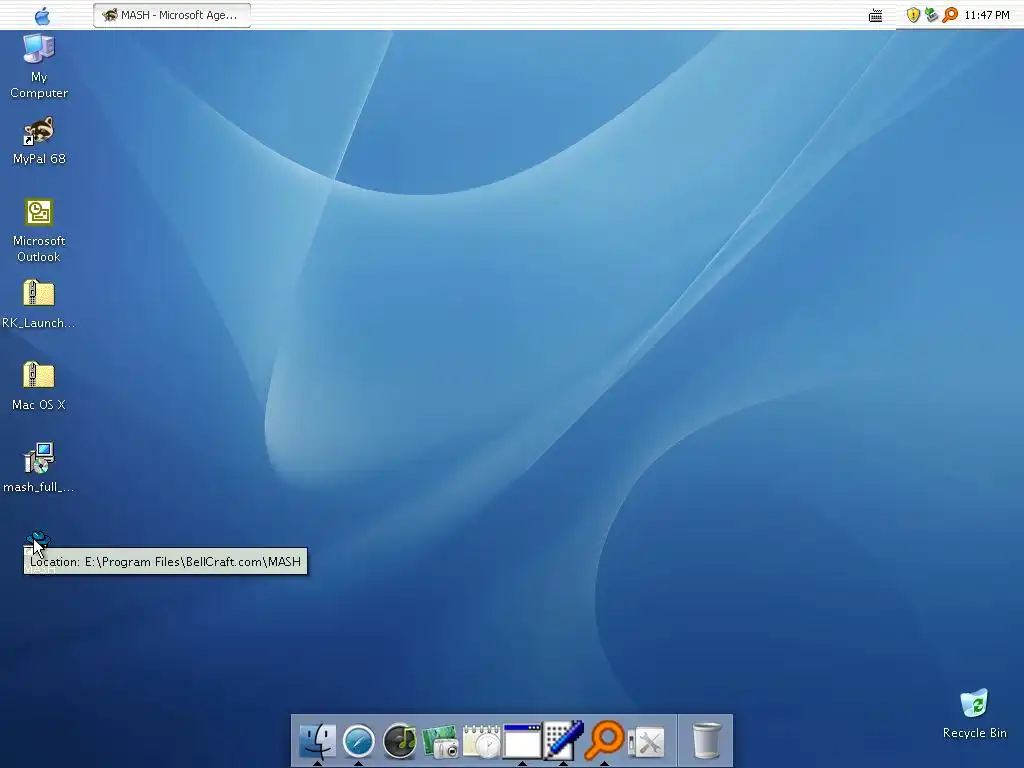This screenshot has height=768, width=1024.
Task: Click the orange magnifier tray icon
Action: tap(950, 15)
